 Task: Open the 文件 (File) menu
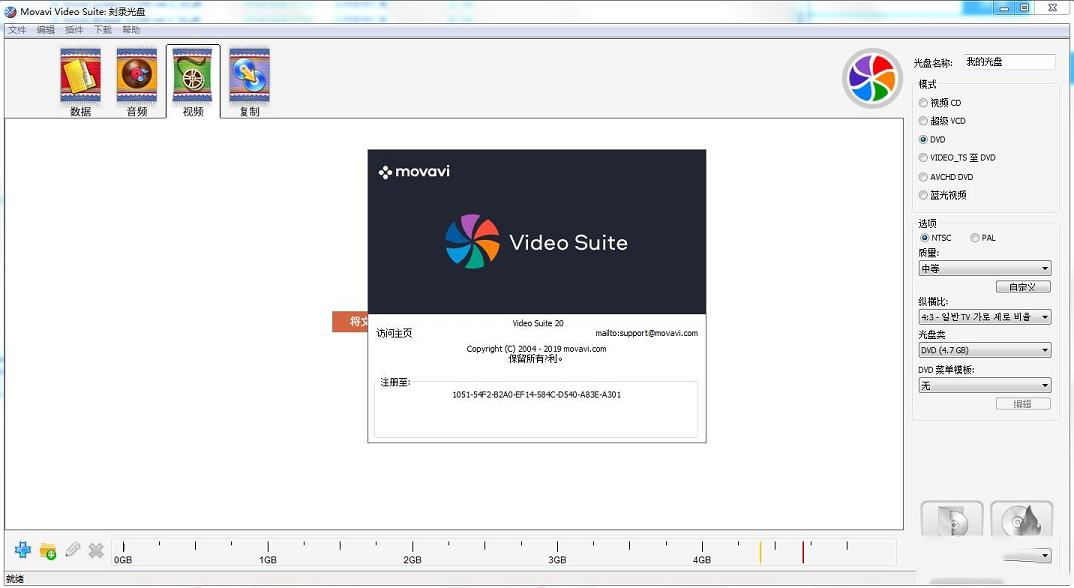(x=17, y=29)
